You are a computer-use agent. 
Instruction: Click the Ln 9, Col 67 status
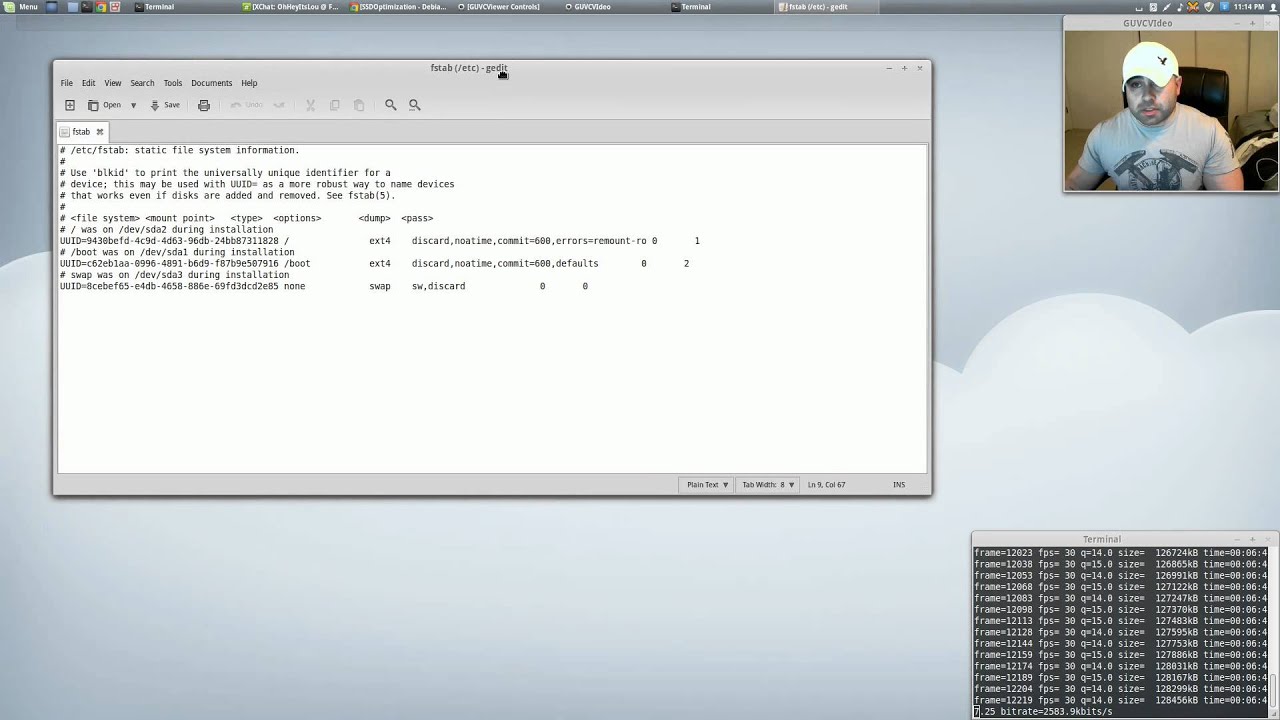pyautogui.click(x=826, y=485)
